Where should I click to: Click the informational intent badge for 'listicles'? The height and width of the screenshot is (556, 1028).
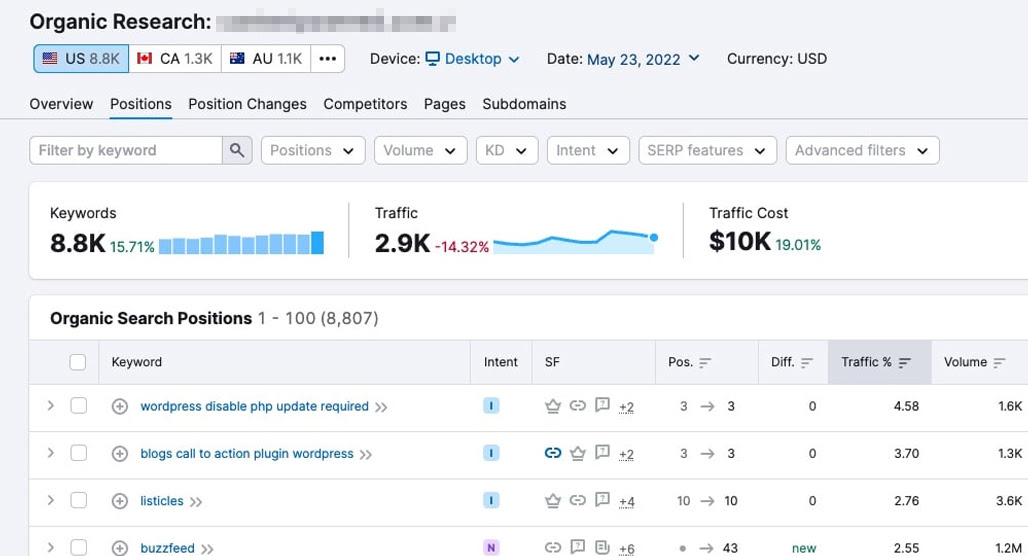click(x=491, y=500)
